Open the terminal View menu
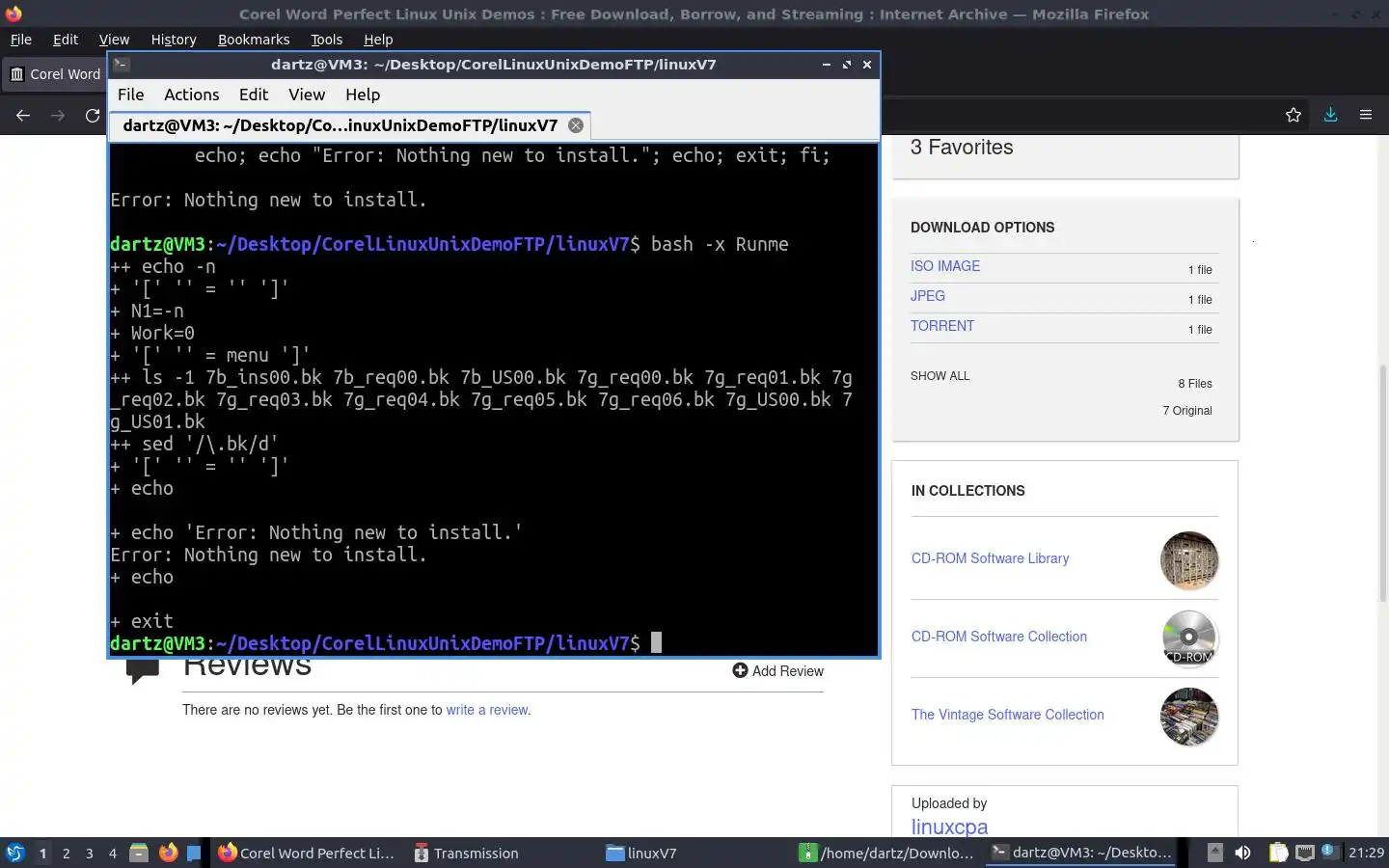1389x868 pixels. coord(307,95)
